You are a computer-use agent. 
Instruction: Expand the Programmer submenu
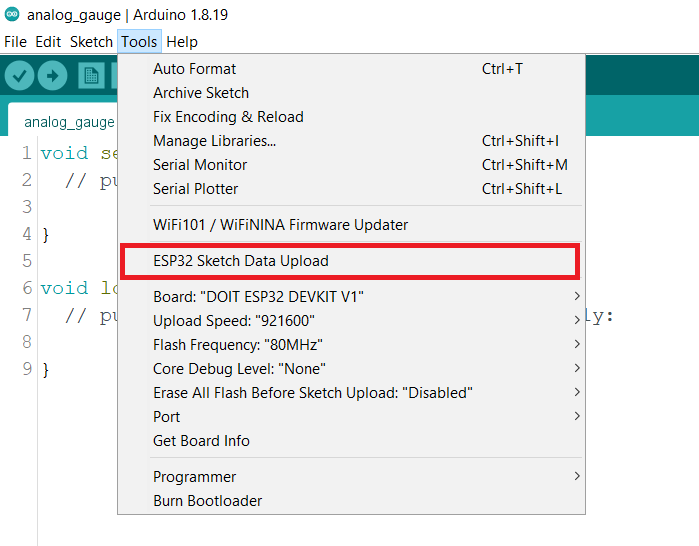[195, 477]
